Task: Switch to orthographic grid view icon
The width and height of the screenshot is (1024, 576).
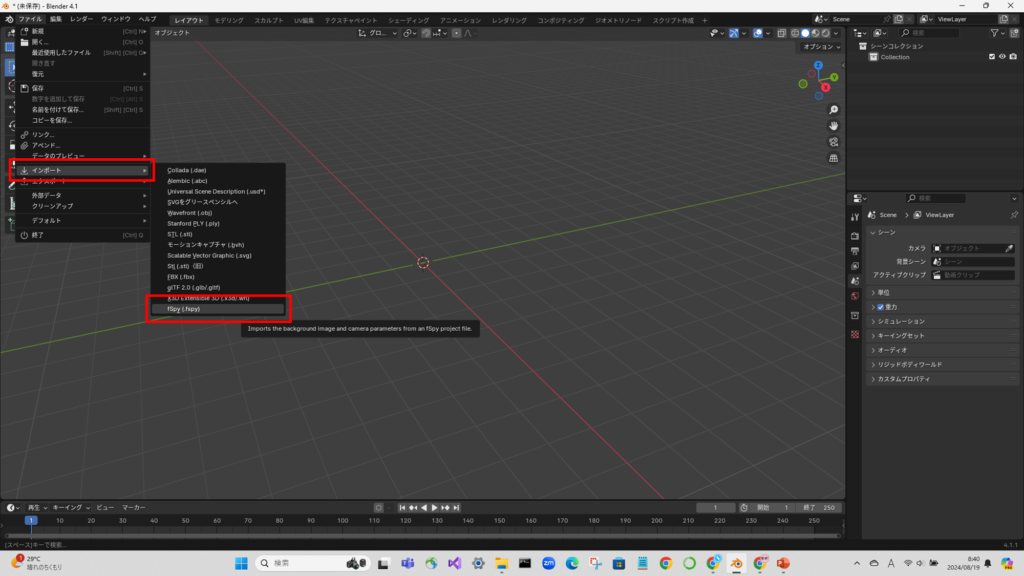Action: click(x=834, y=158)
